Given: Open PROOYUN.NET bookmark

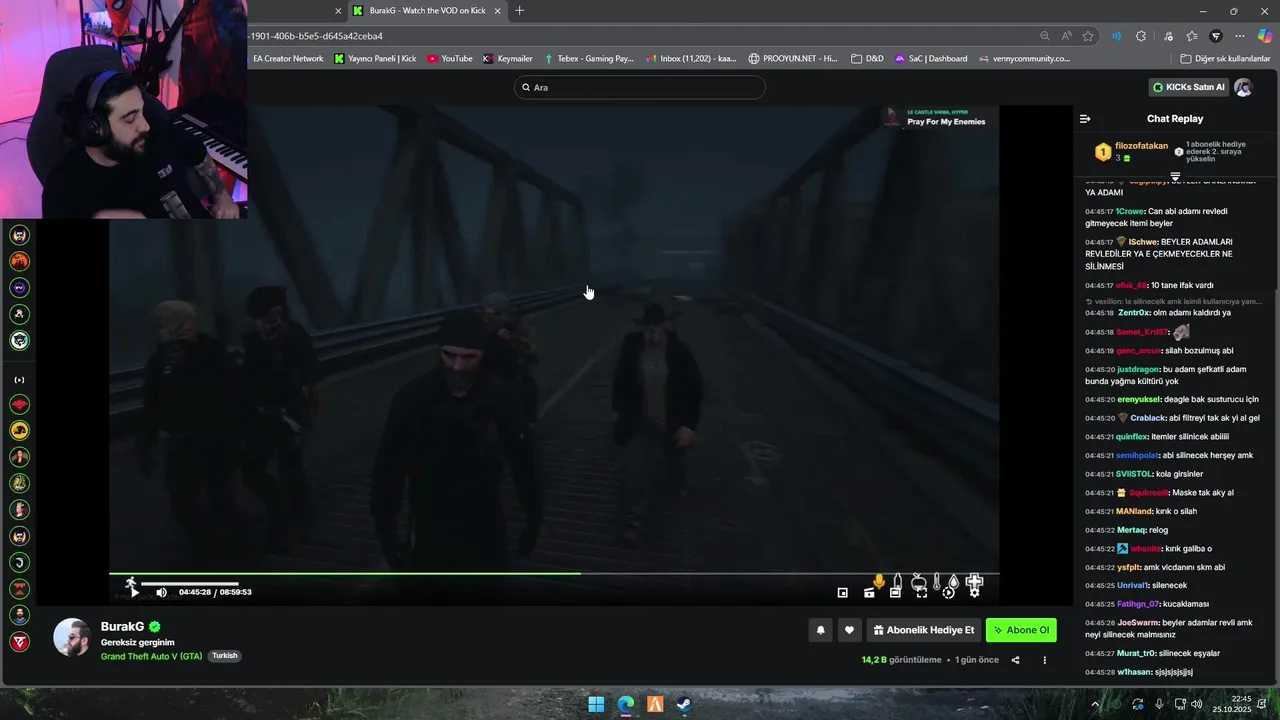Looking at the screenshot, I should pyautogui.click(x=793, y=59).
